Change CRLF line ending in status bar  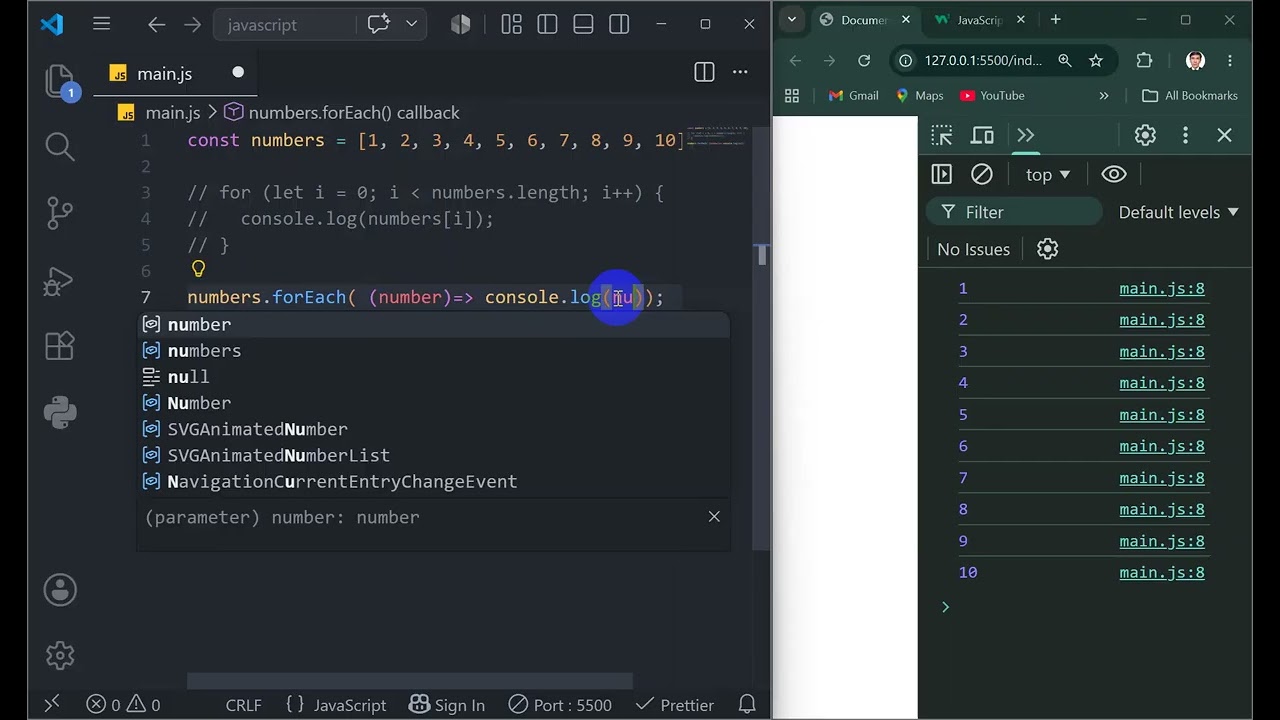coord(243,705)
